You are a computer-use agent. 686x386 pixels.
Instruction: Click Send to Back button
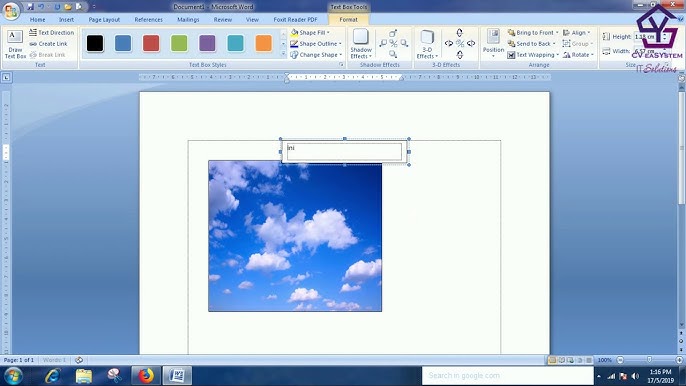(x=531, y=44)
